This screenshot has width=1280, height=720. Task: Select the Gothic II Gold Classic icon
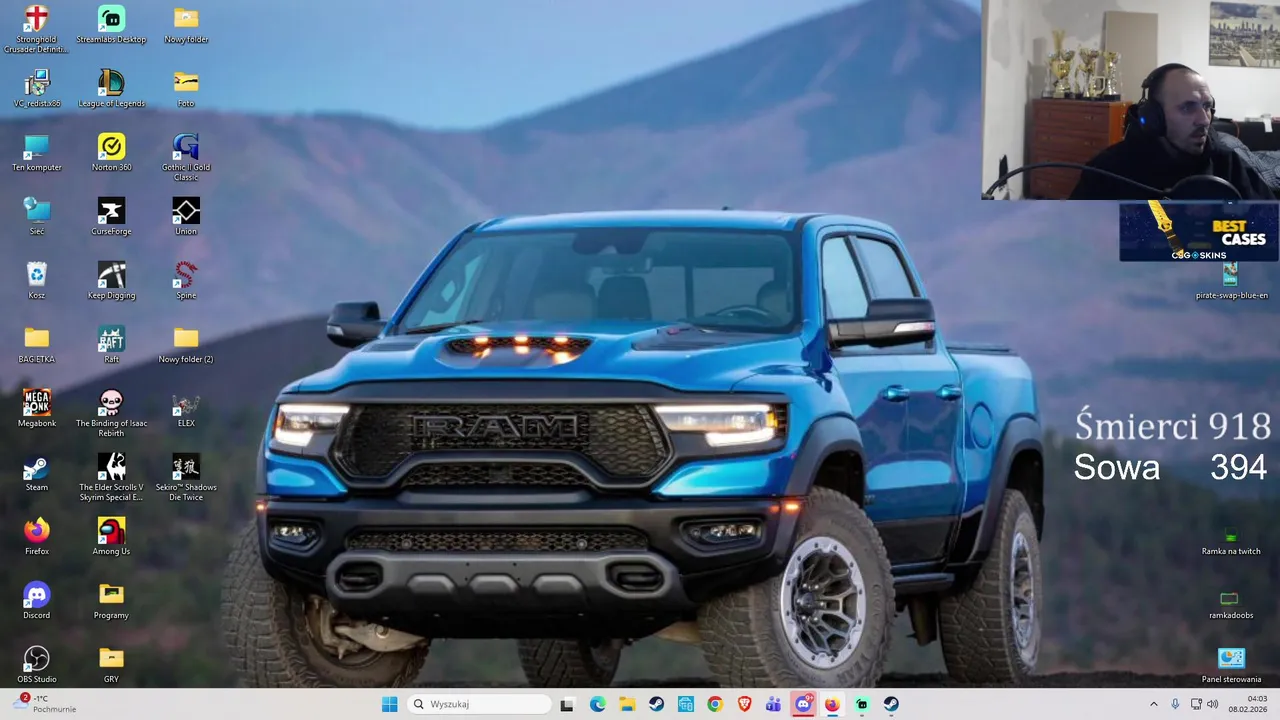pyautogui.click(x=186, y=156)
